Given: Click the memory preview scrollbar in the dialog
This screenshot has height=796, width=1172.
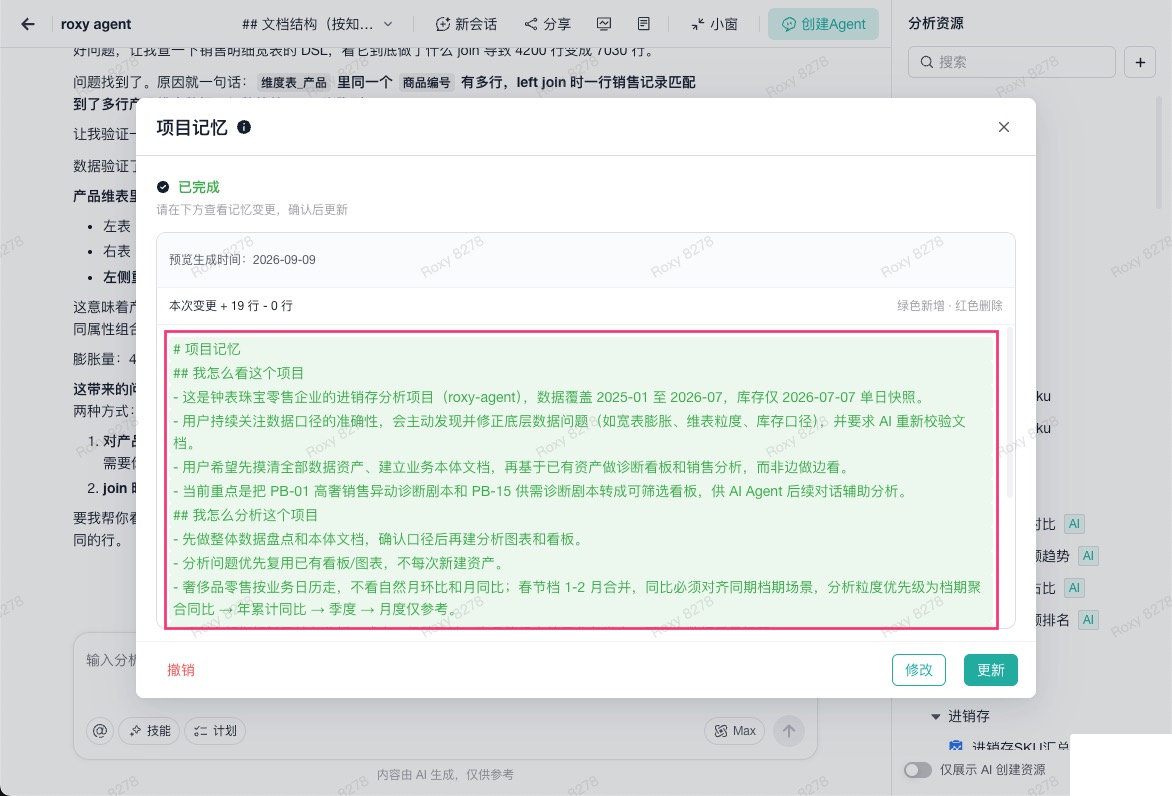Looking at the screenshot, I should [x=1010, y=413].
